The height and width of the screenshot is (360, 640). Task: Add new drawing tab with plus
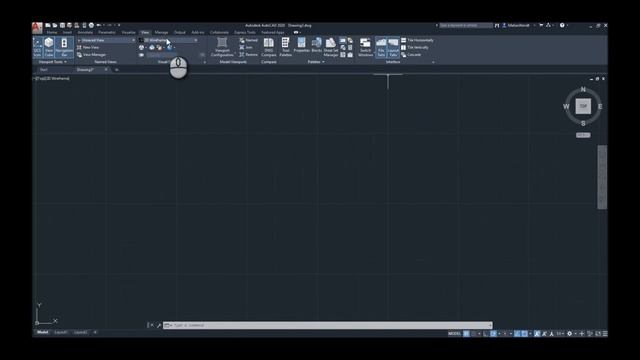click(x=116, y=70)
